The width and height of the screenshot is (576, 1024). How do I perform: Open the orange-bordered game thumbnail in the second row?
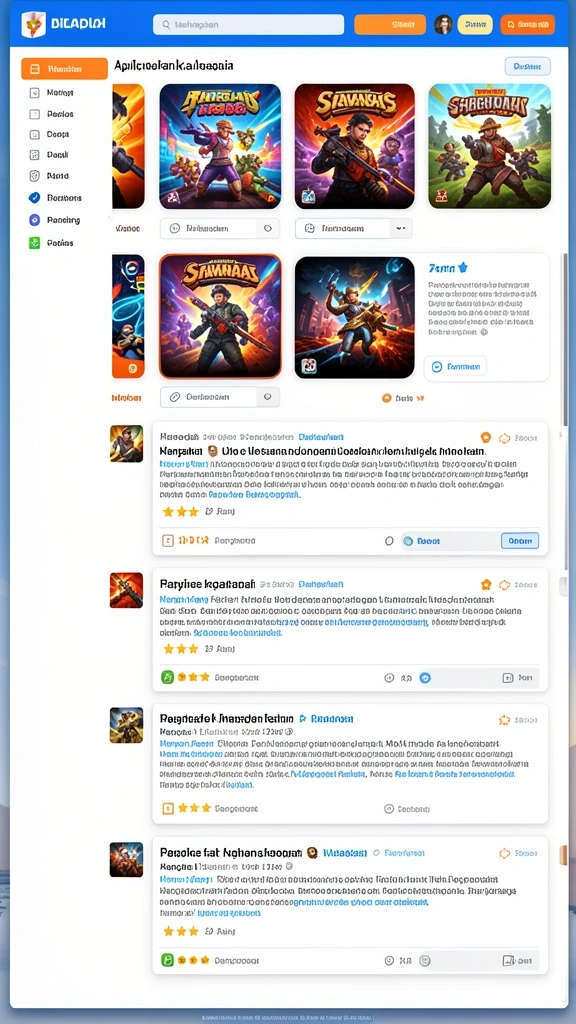[x=220, y=317]
